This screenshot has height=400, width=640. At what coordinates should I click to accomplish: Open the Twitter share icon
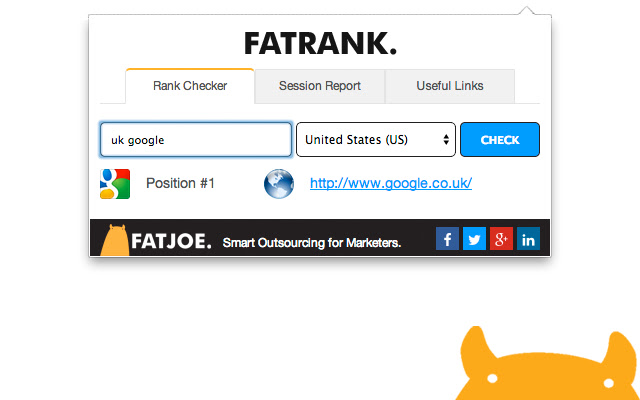pyautogui.click(x=474, y=239)
